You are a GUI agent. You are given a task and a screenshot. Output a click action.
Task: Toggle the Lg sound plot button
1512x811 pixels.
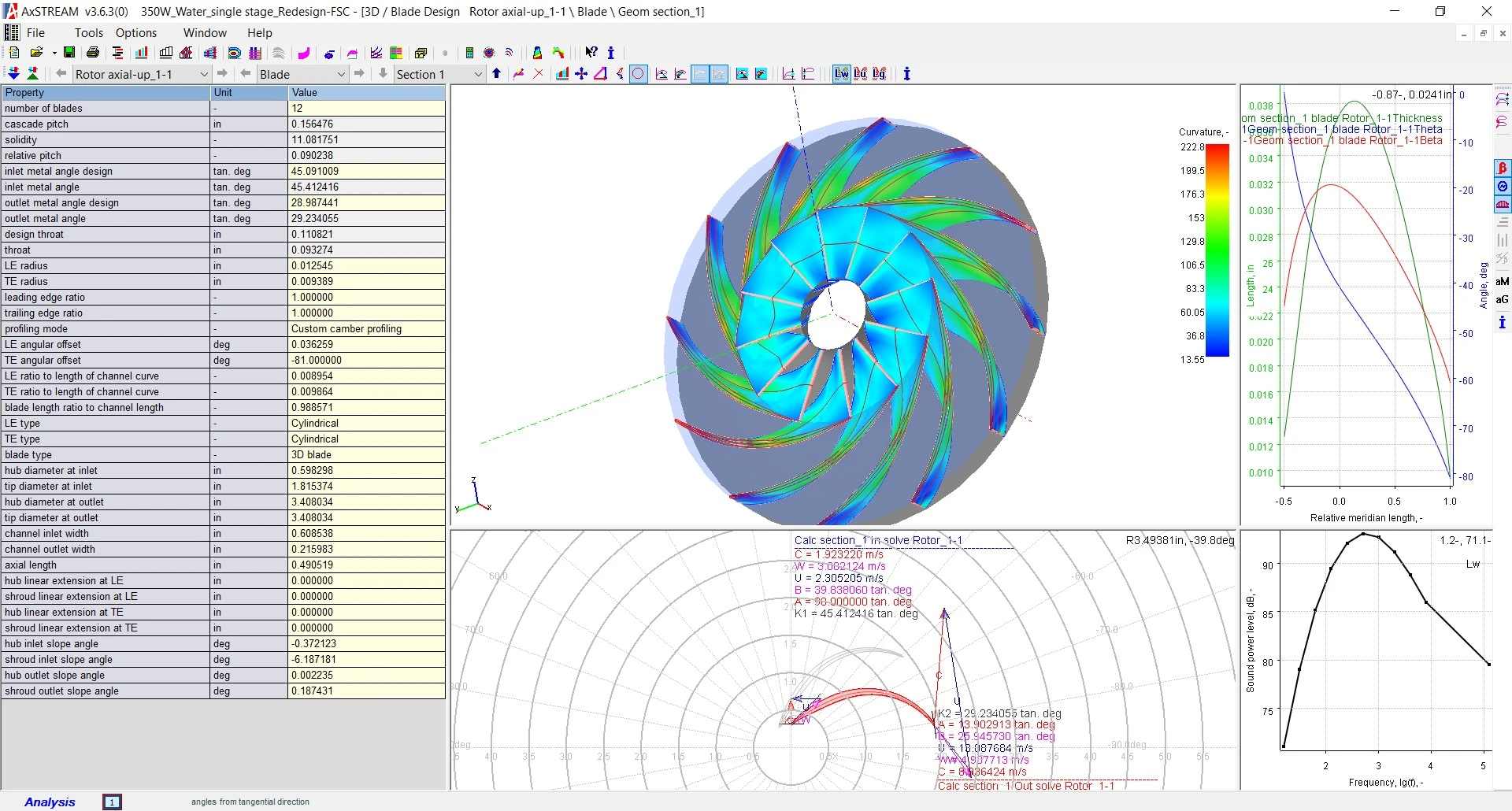click(879, 73)
